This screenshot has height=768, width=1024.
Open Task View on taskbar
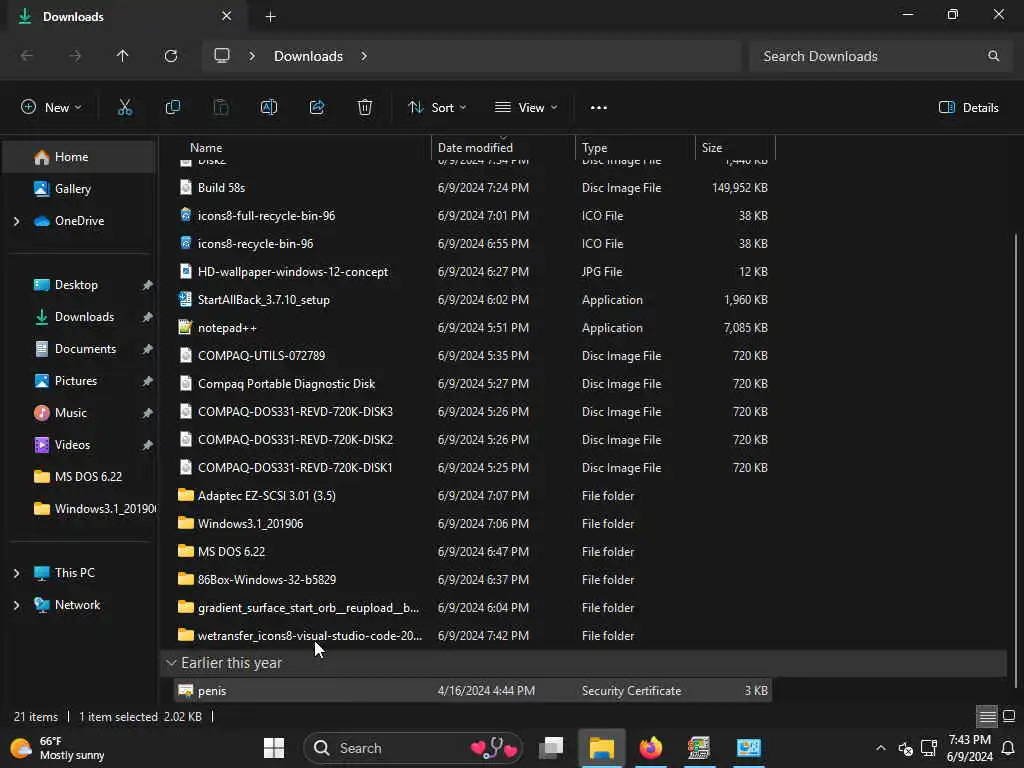(x=551, y=748)
